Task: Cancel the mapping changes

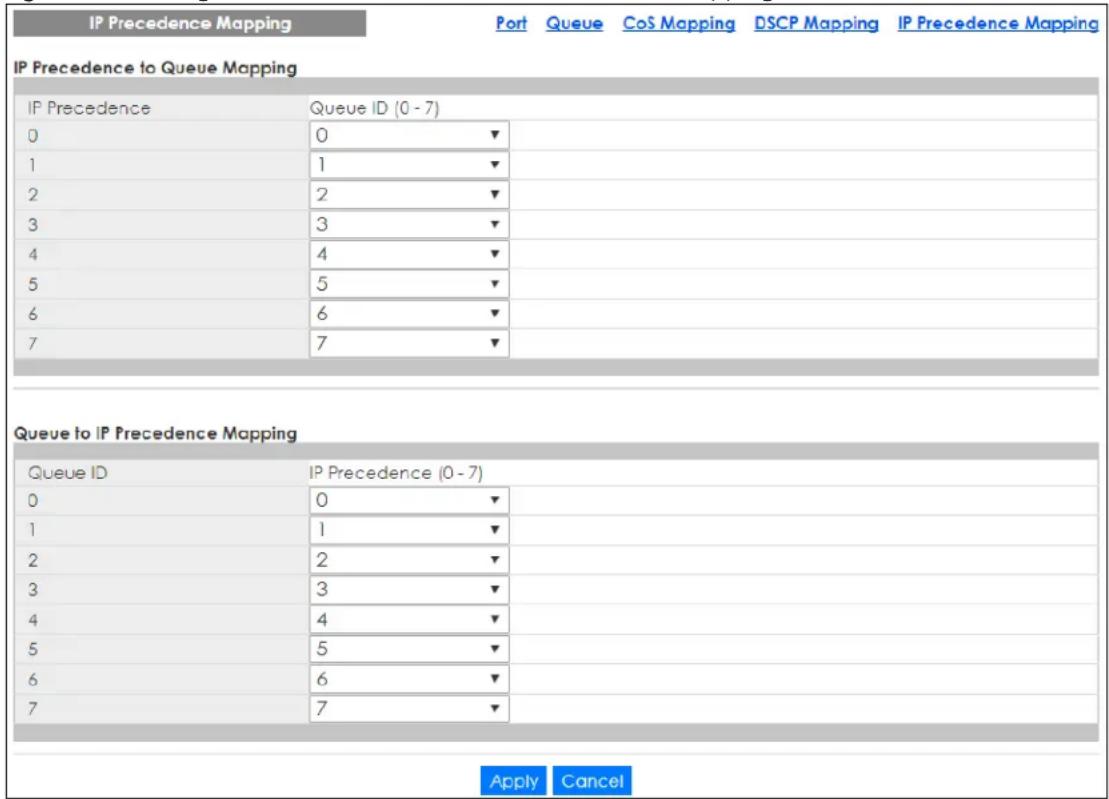Action: point(592,781)
